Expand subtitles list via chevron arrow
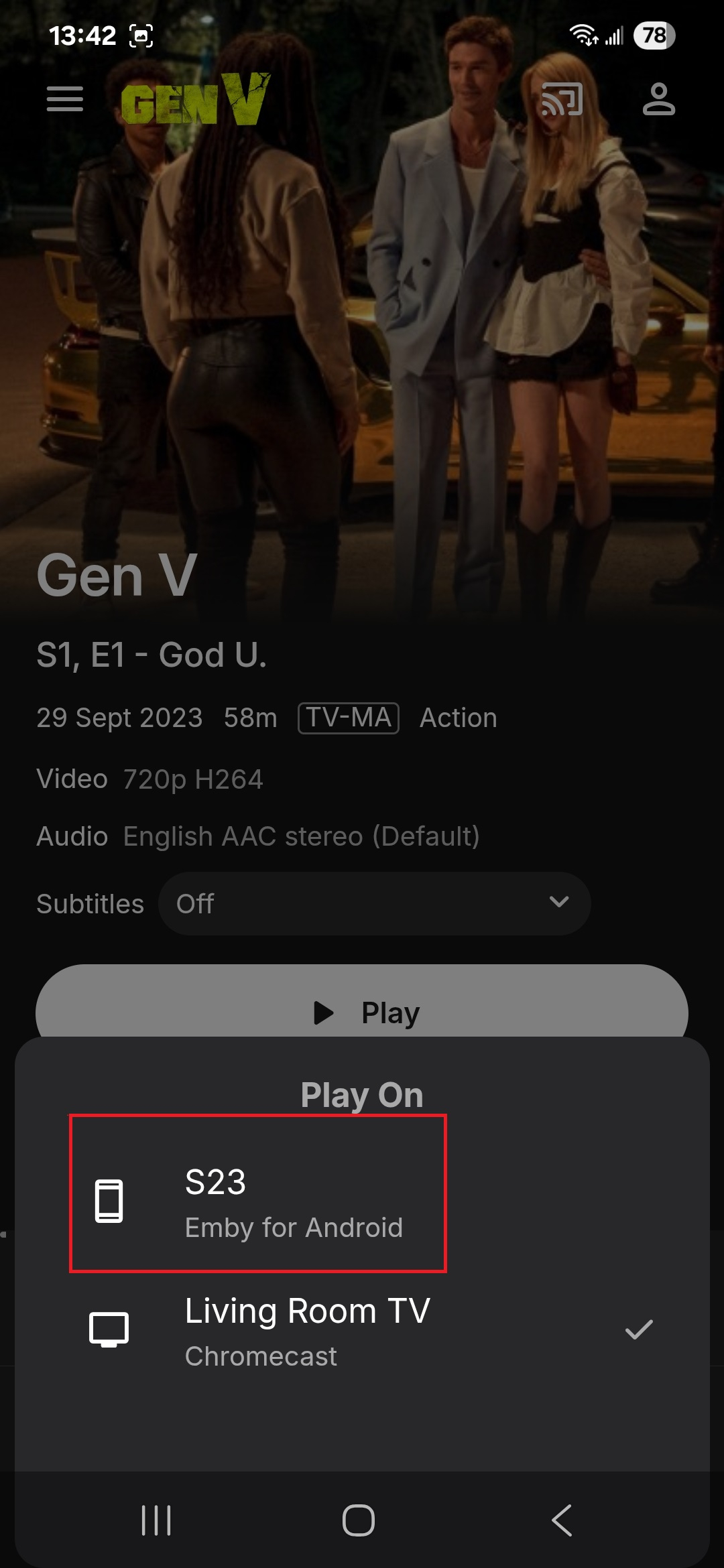This screenshot has width=724, height=1568. [559, 902]
